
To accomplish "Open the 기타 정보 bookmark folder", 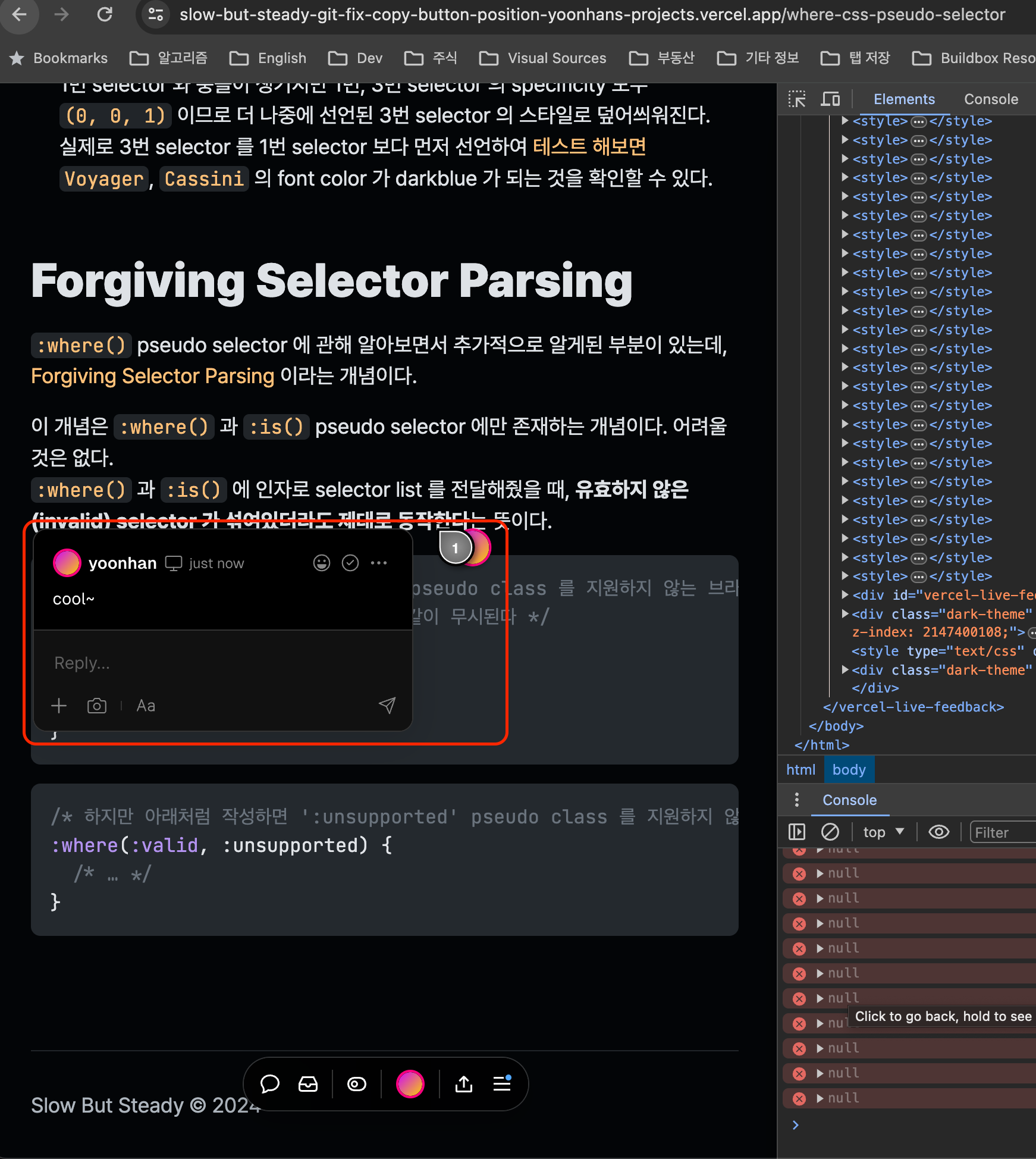I will pos(758,58).
